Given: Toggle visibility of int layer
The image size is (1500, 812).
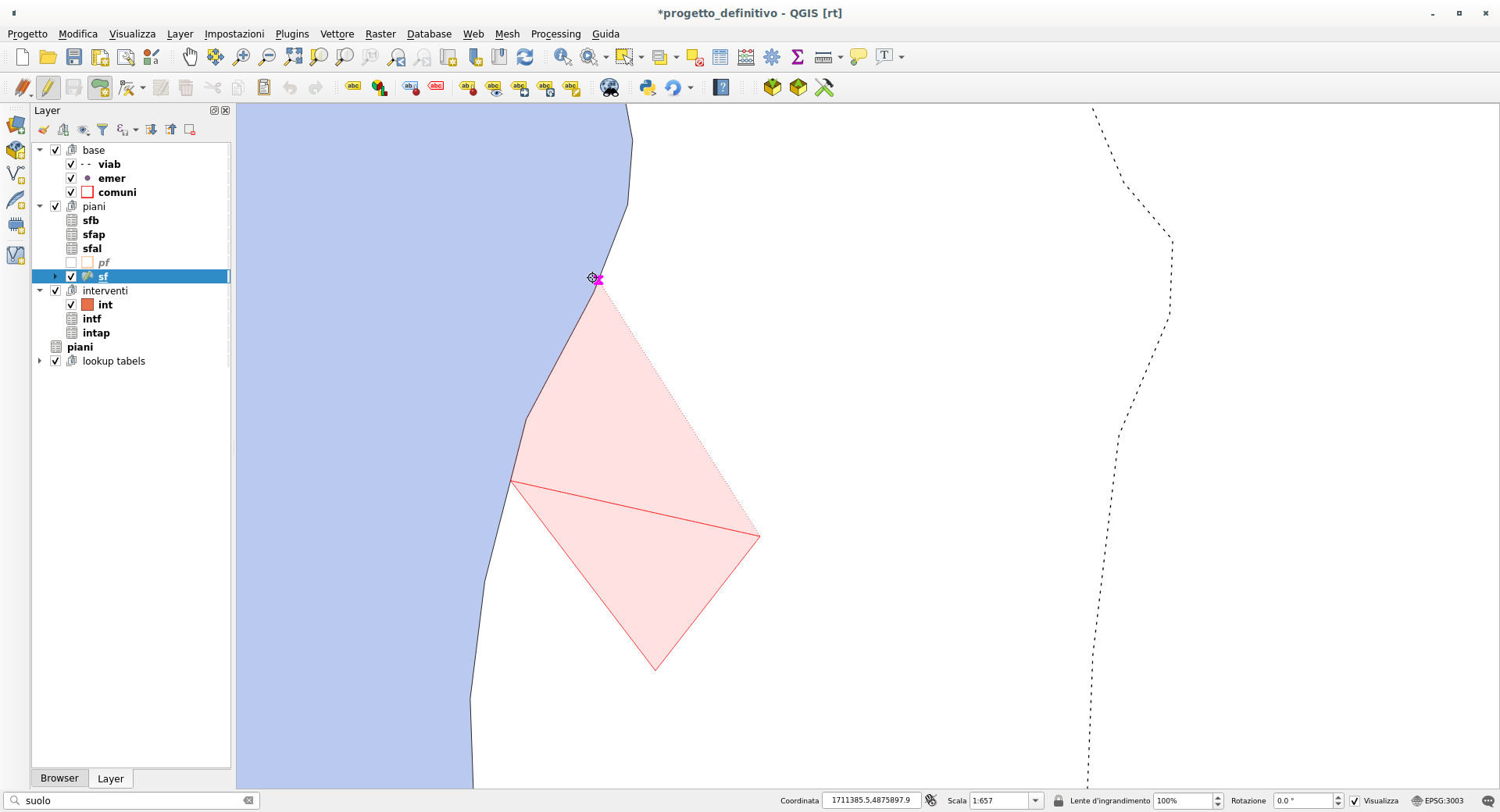Looking at the screenshot, I should 71,304.
